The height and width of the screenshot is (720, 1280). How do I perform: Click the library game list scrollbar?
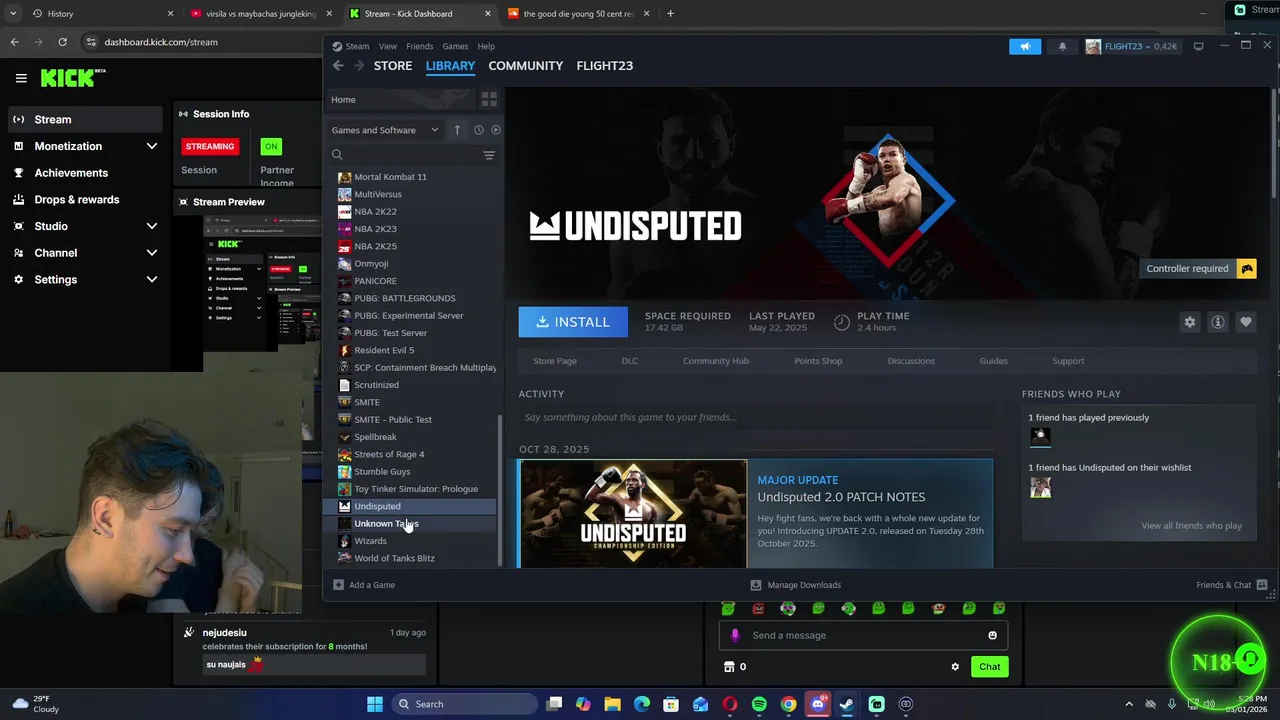[x=499, y=490]
